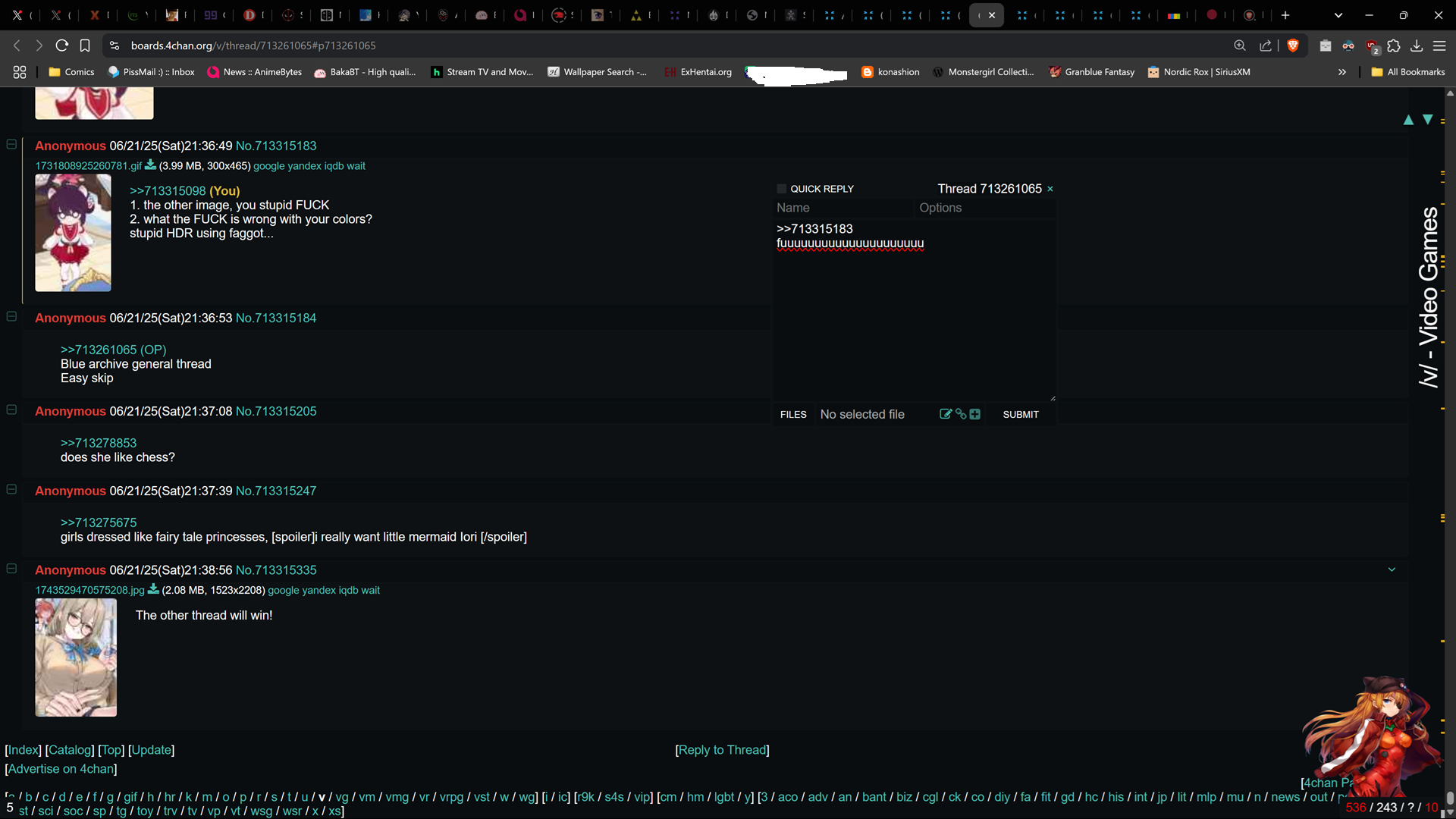Hide post No.713315205 using its minus box
The image size is (1456, 819).
point(11,409)
